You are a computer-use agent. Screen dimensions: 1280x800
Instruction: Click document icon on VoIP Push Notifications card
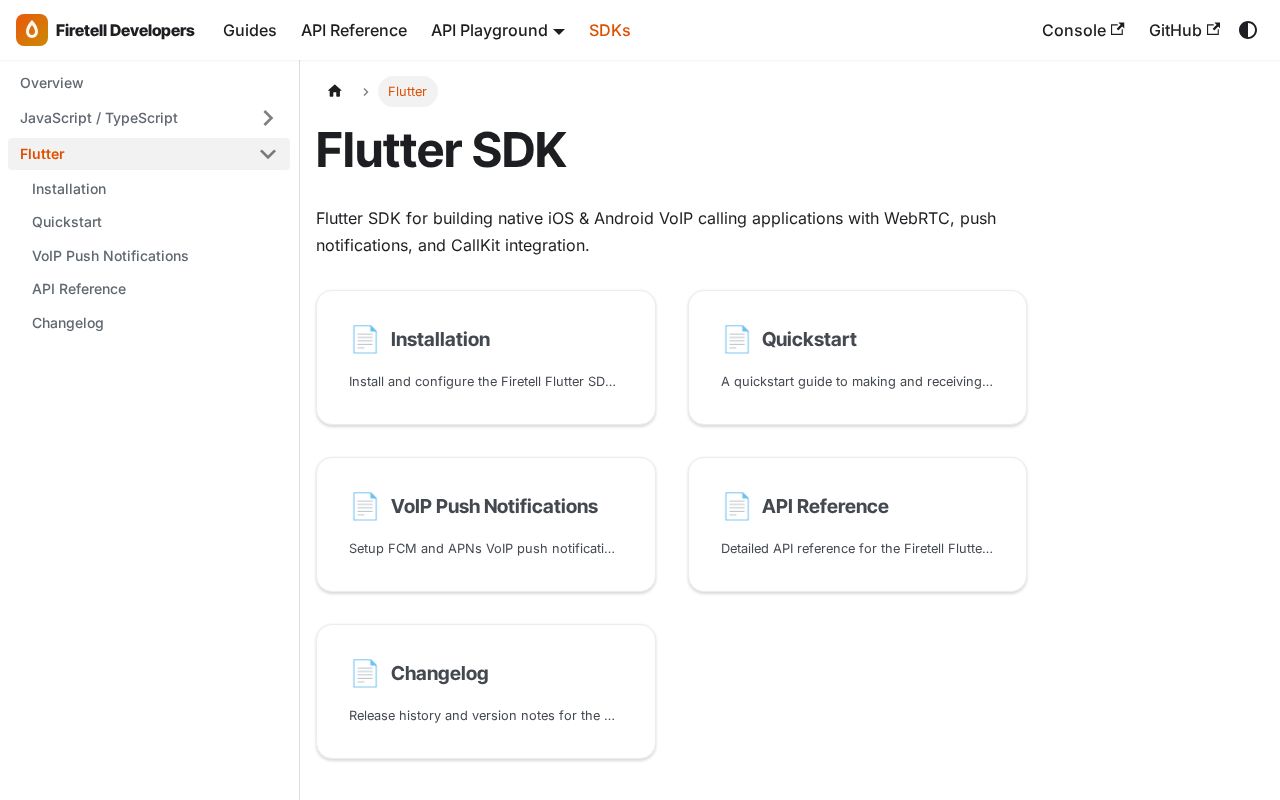click(365, 506)
